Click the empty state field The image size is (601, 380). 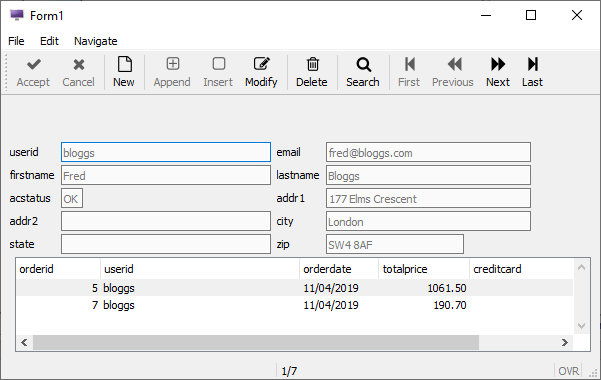tap(166, 244)
